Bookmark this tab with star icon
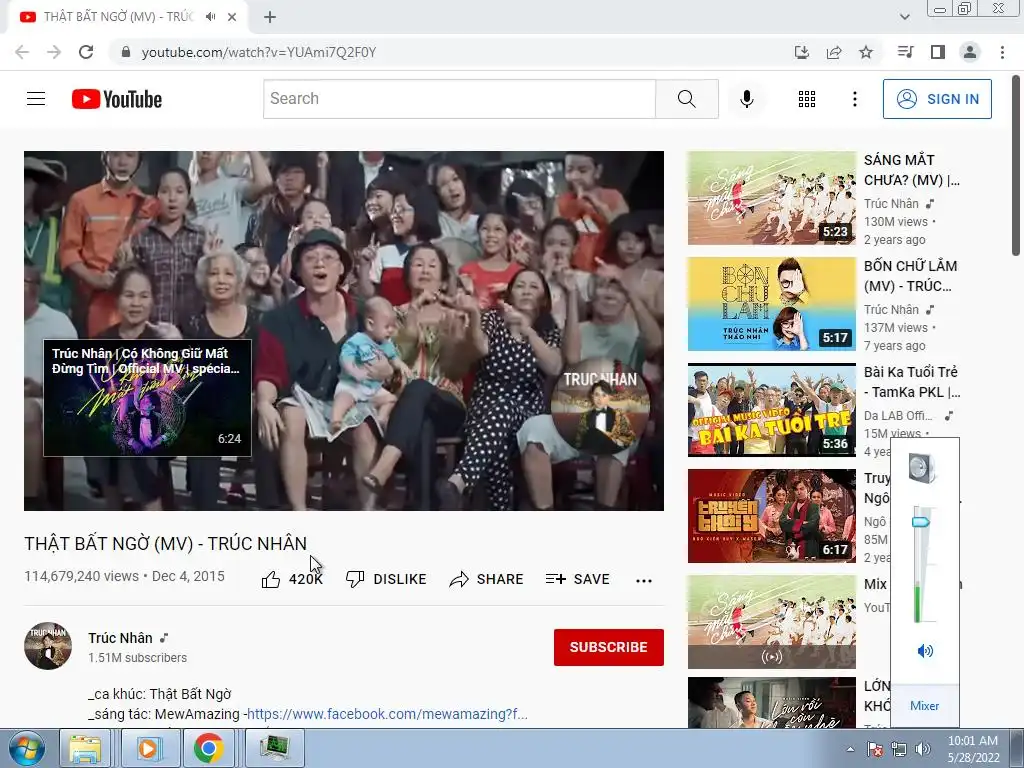The width and height of the screenshot is (1024, 768). 866,52
